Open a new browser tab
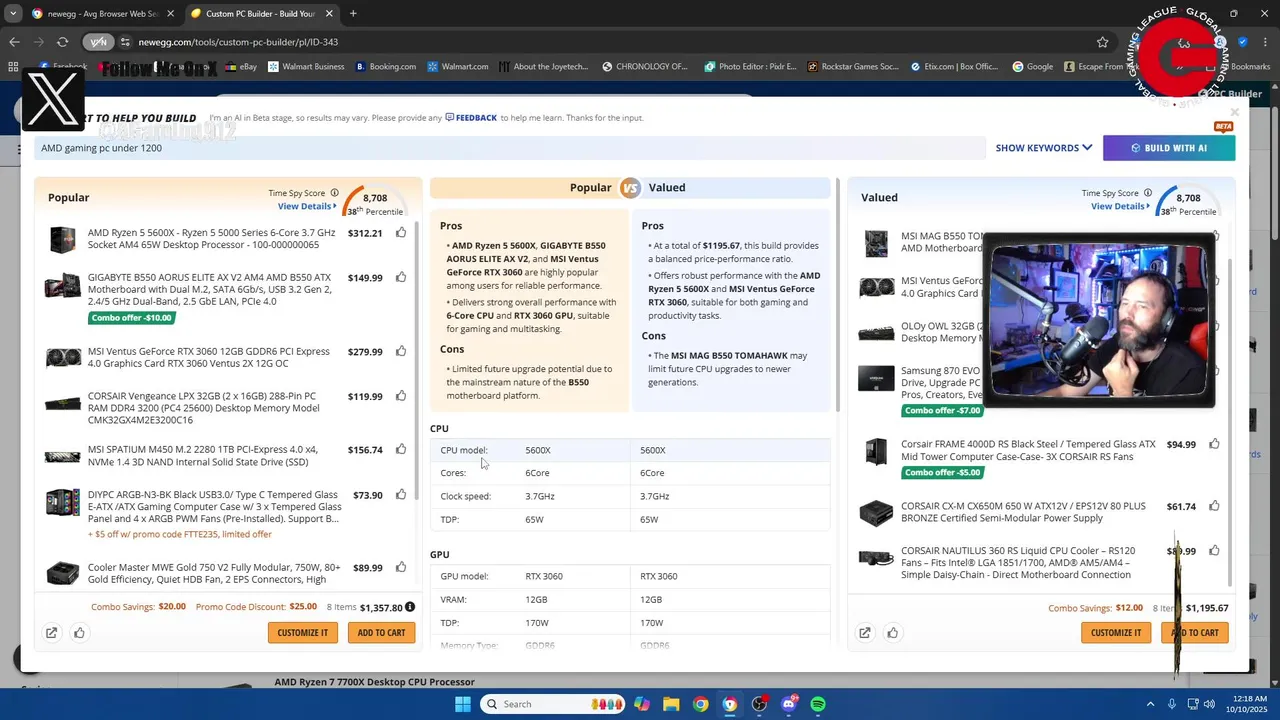This screenshot has width=1280, height=720. coord(353,14)
